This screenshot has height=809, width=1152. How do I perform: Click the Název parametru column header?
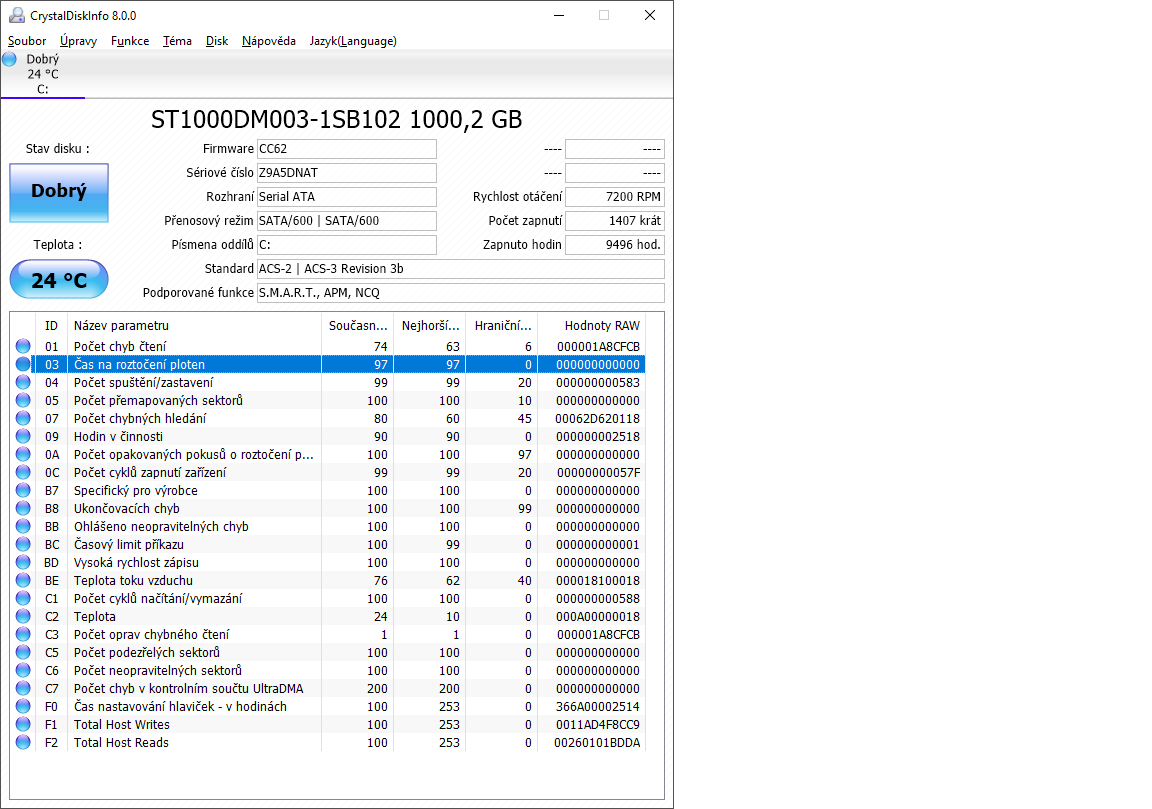(x=194, y=325)
